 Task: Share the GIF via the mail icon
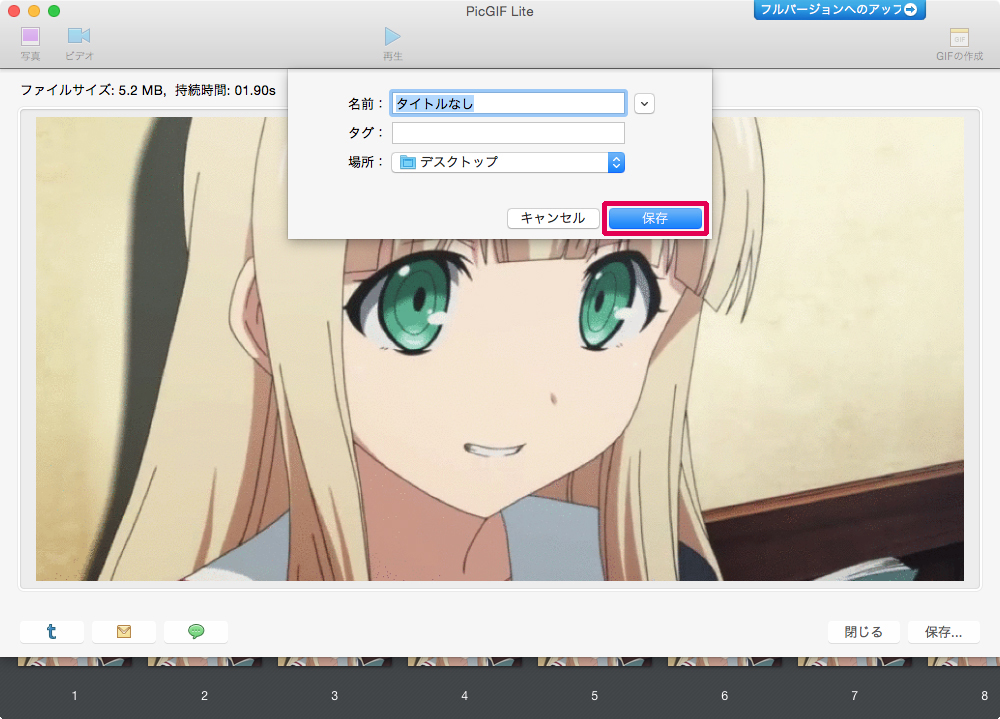point(124,632)
